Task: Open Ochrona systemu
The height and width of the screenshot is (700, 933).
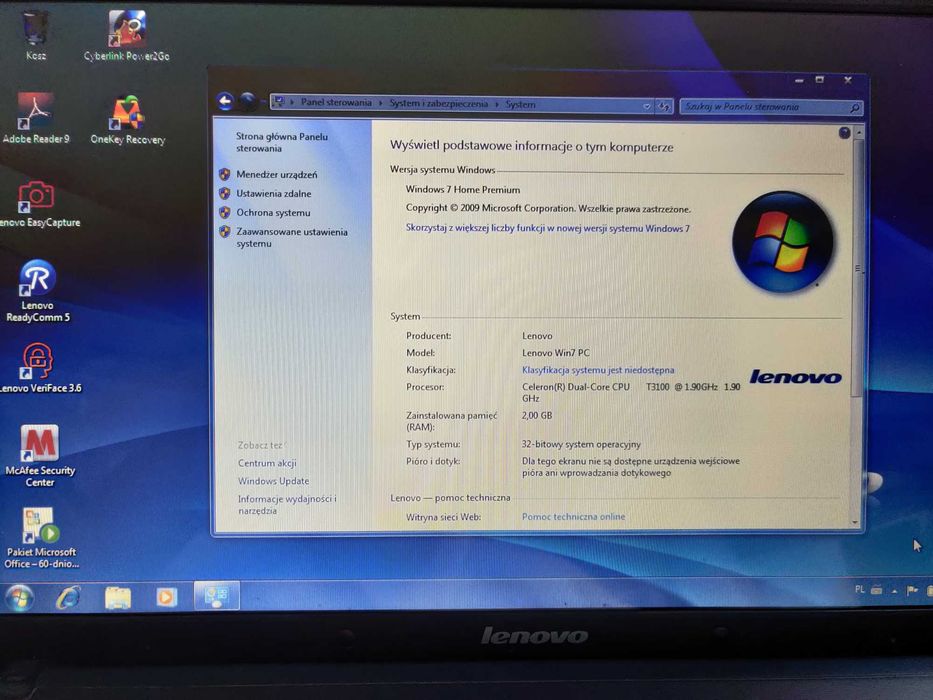Action: click(x=273, y=212)
